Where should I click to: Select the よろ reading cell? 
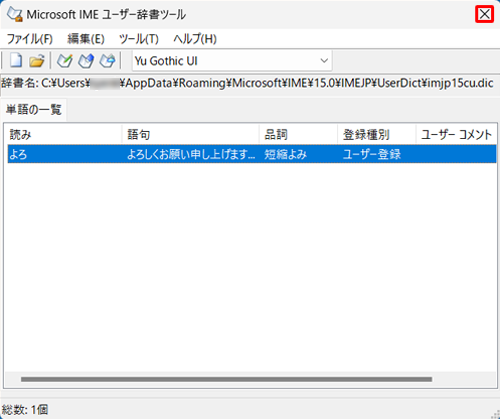click(18, 154)
